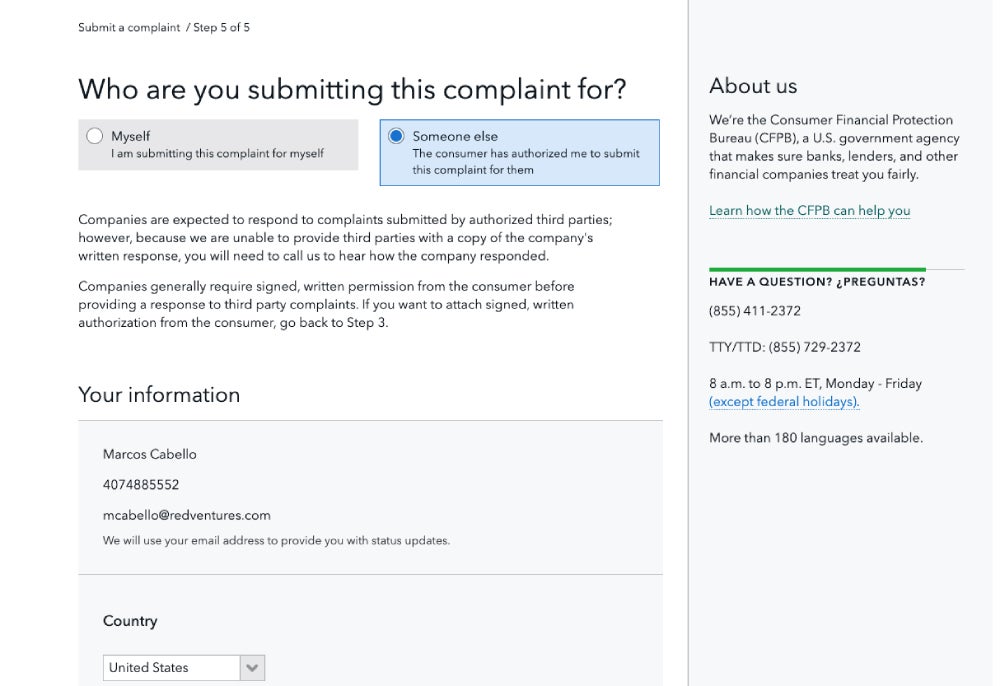
Task: Click the name Marcos Cabello
Action: click(150, 454)
